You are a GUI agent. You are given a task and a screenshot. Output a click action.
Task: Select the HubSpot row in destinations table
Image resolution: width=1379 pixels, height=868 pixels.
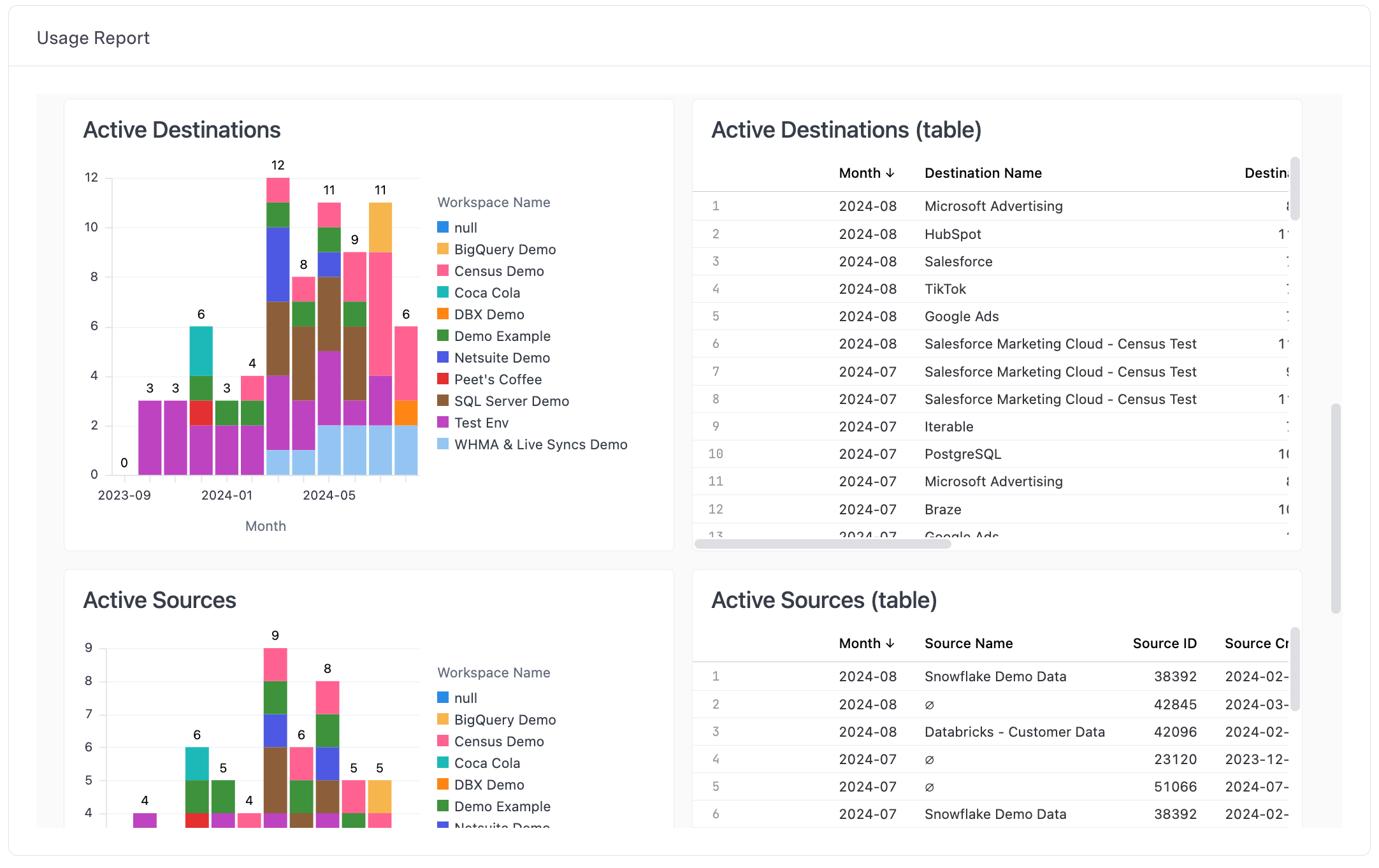[953, 234]
